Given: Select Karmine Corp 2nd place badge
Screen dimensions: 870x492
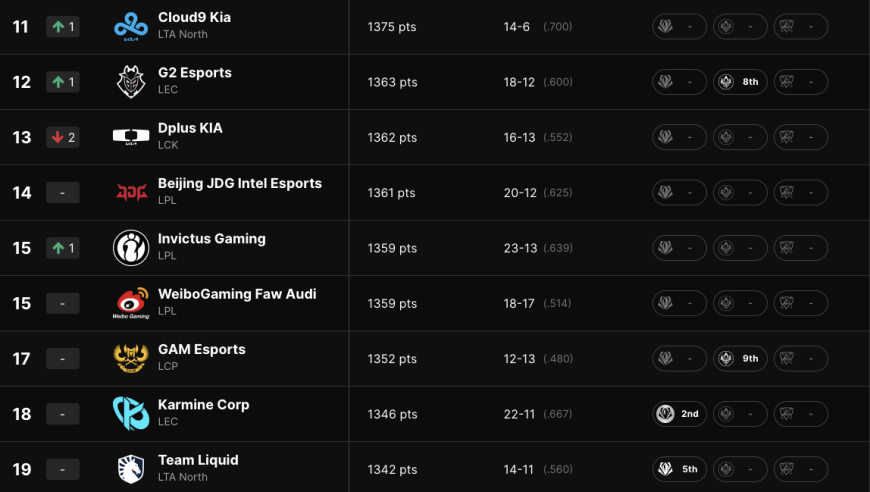Looking at the screenshot, I should coord(679,413).
